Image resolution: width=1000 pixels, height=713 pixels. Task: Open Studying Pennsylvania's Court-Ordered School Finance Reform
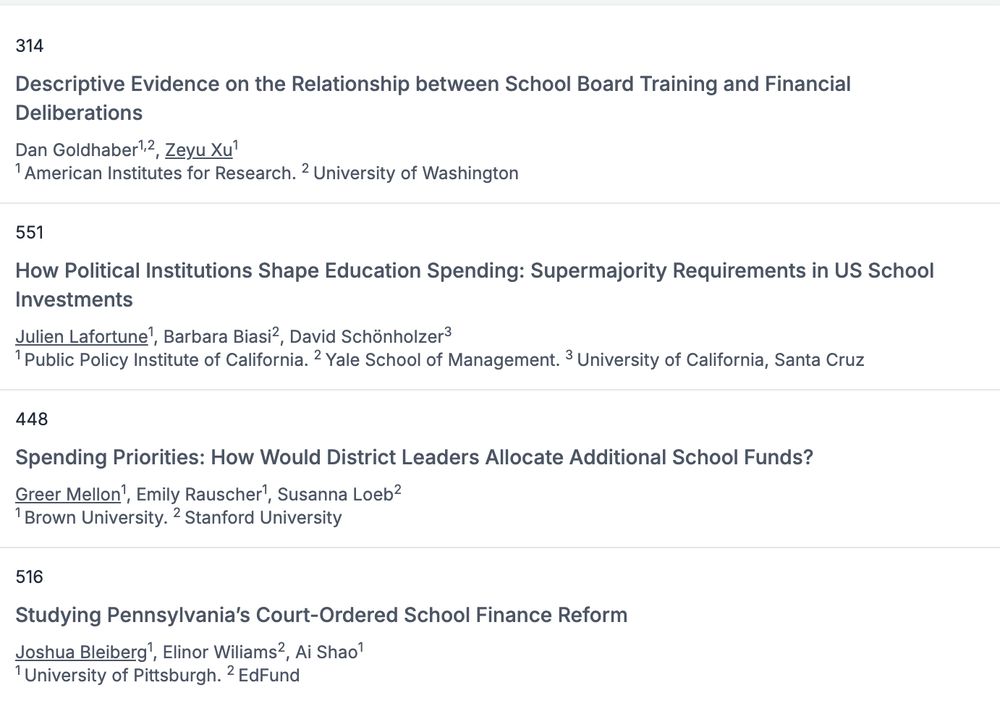[321, 615]
